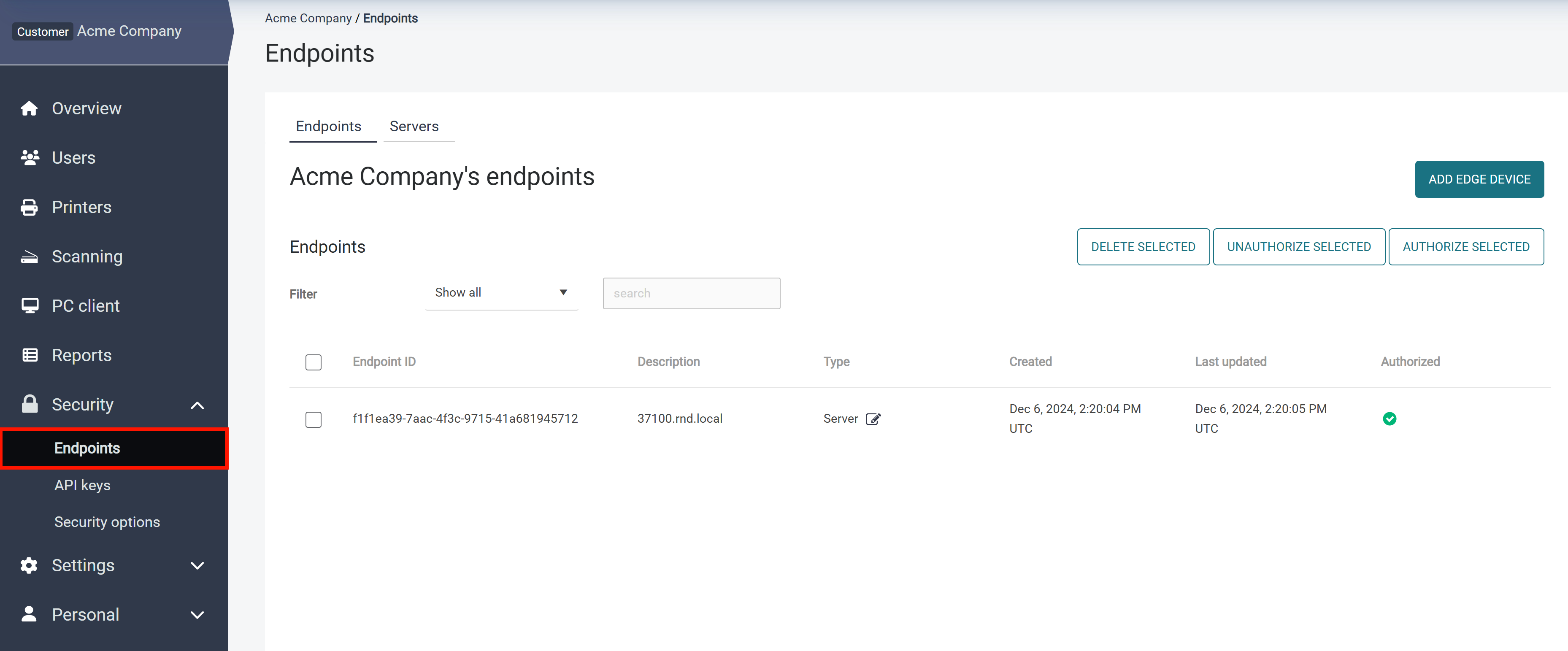Open Security options in sidebar

(x=107, y=522)
